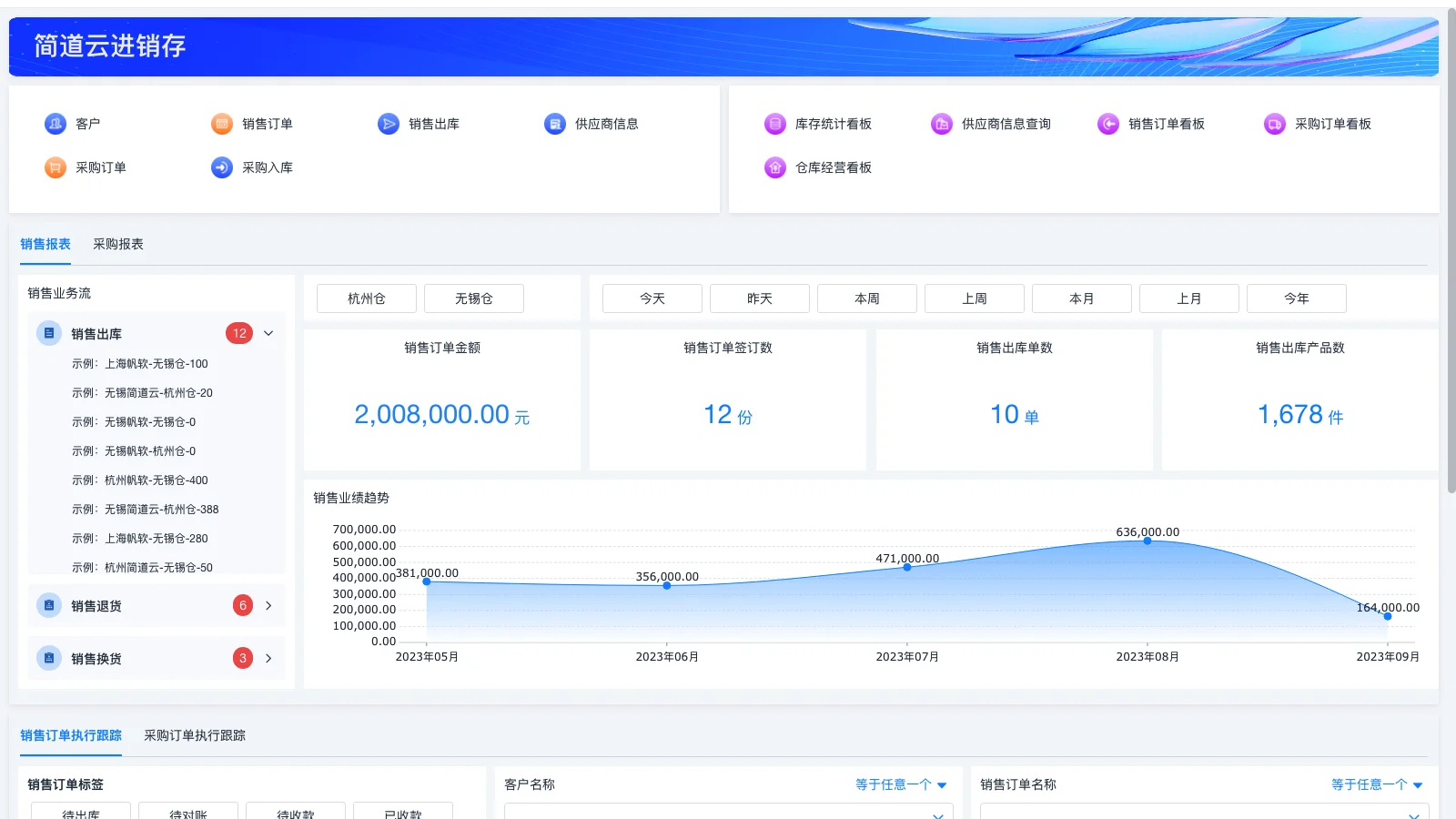Open the 采购入库 arrow icon
Viewport: 1456px width, 819px height.
tap(222, 167)
